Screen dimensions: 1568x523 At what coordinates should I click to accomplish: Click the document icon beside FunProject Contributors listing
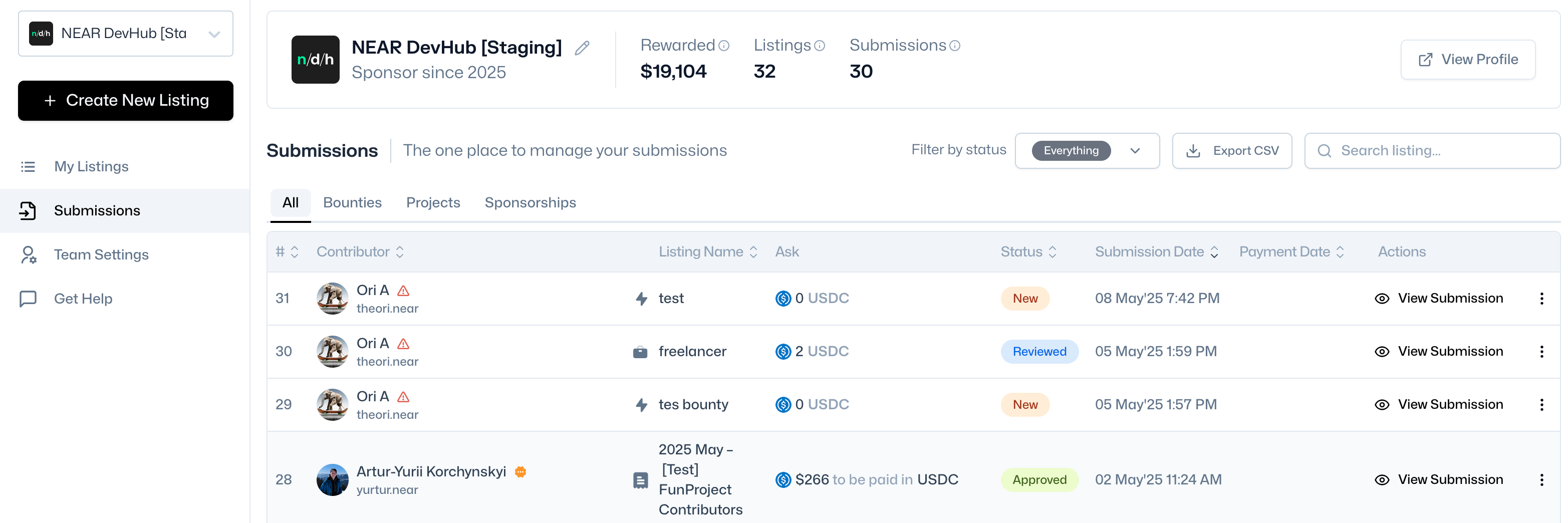(640, 480)
